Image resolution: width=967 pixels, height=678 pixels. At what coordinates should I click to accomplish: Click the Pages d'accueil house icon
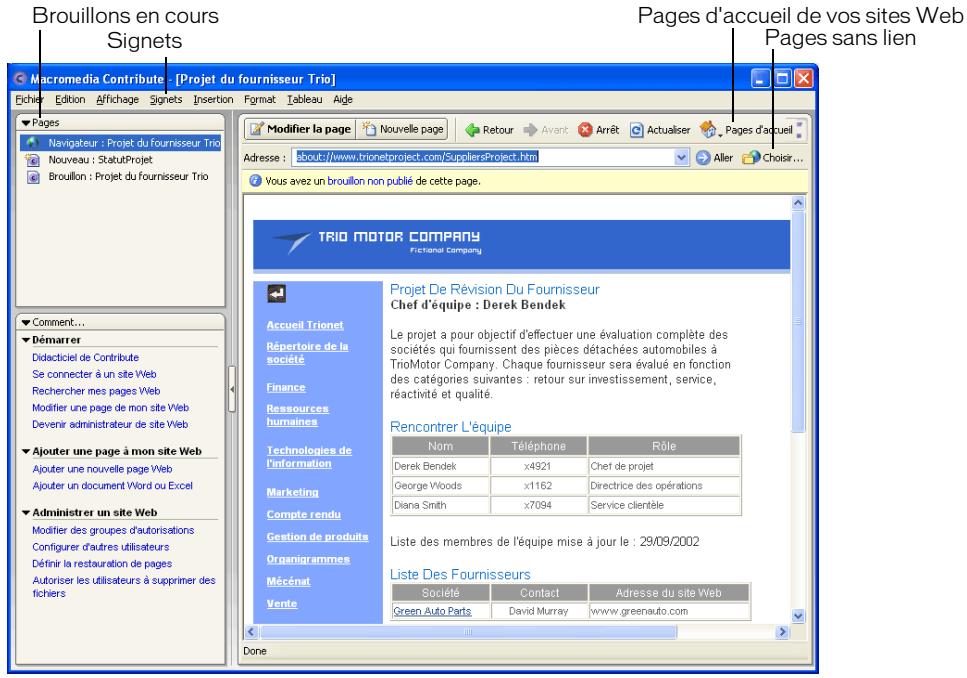click(707, 128)
